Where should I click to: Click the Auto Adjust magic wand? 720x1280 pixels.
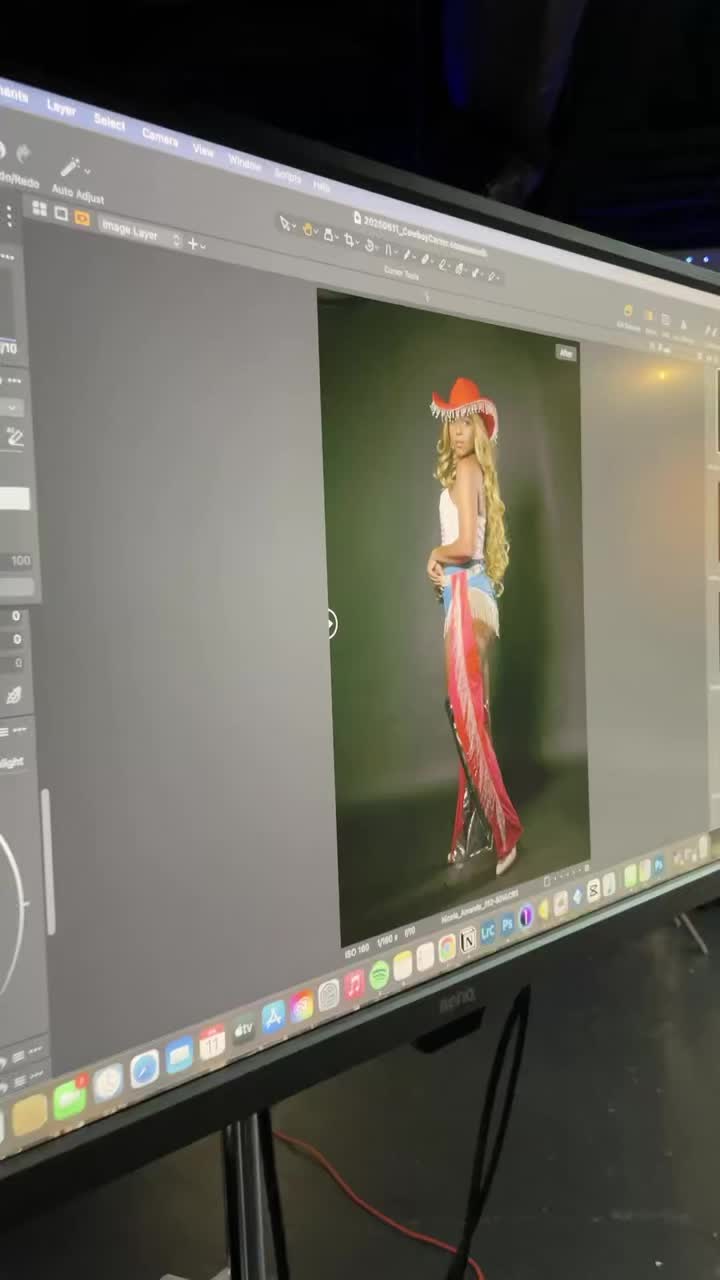[70, 166]
